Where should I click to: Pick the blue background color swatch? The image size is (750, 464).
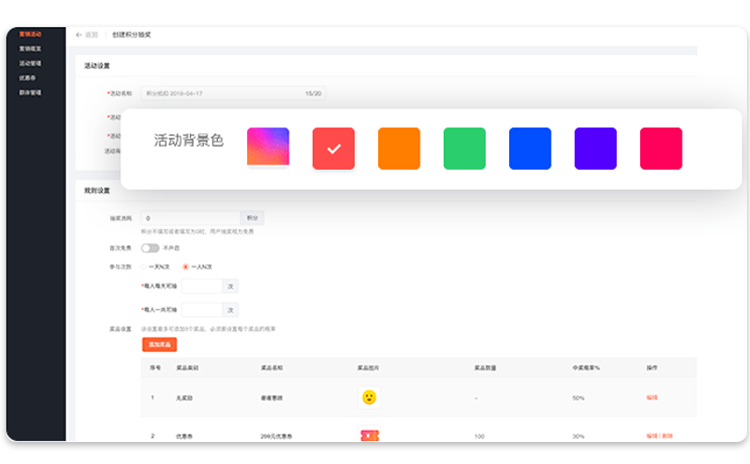point(530,149)
